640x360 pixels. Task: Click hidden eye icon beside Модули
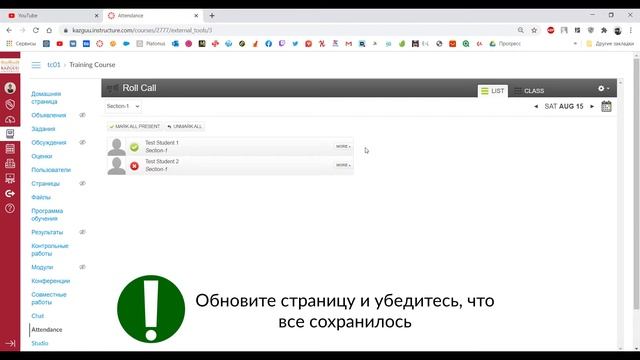coord(82,267)
